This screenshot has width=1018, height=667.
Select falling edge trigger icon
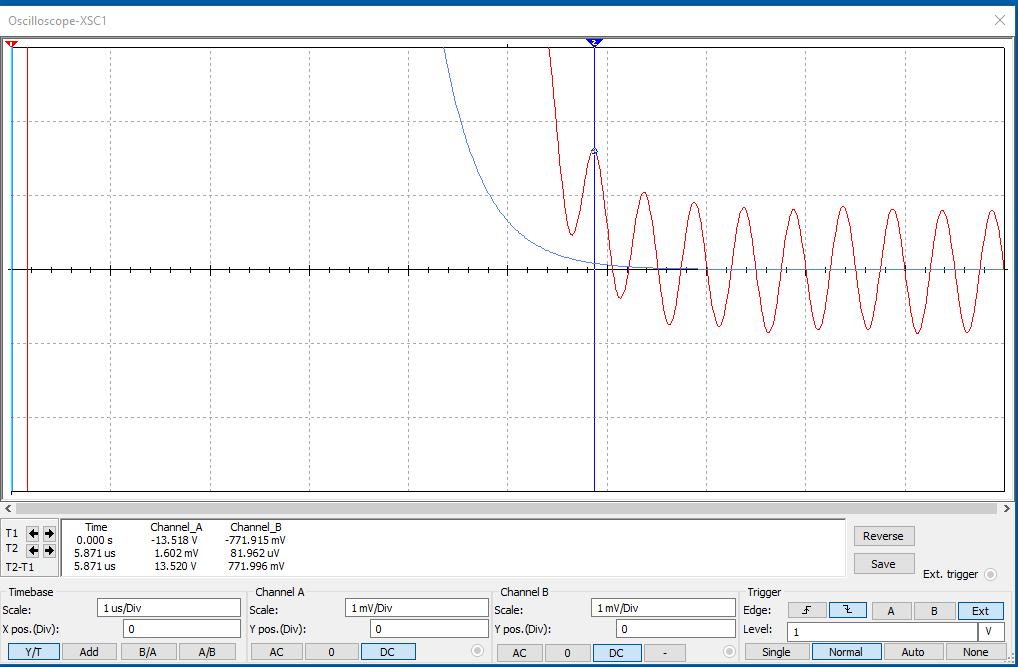tap(847, 610)
